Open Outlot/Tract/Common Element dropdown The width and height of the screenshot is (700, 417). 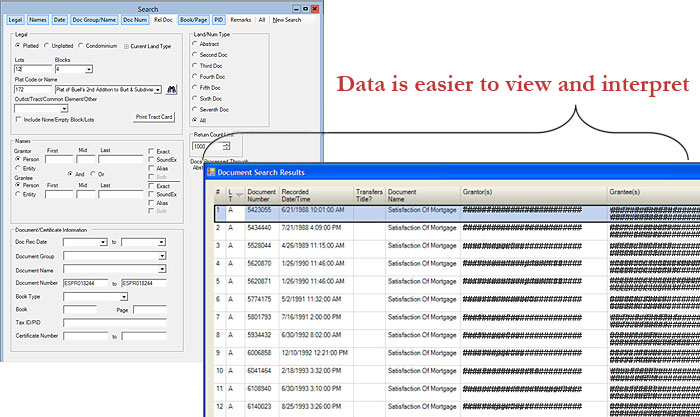pyautogui.click(x=64, y=108)
